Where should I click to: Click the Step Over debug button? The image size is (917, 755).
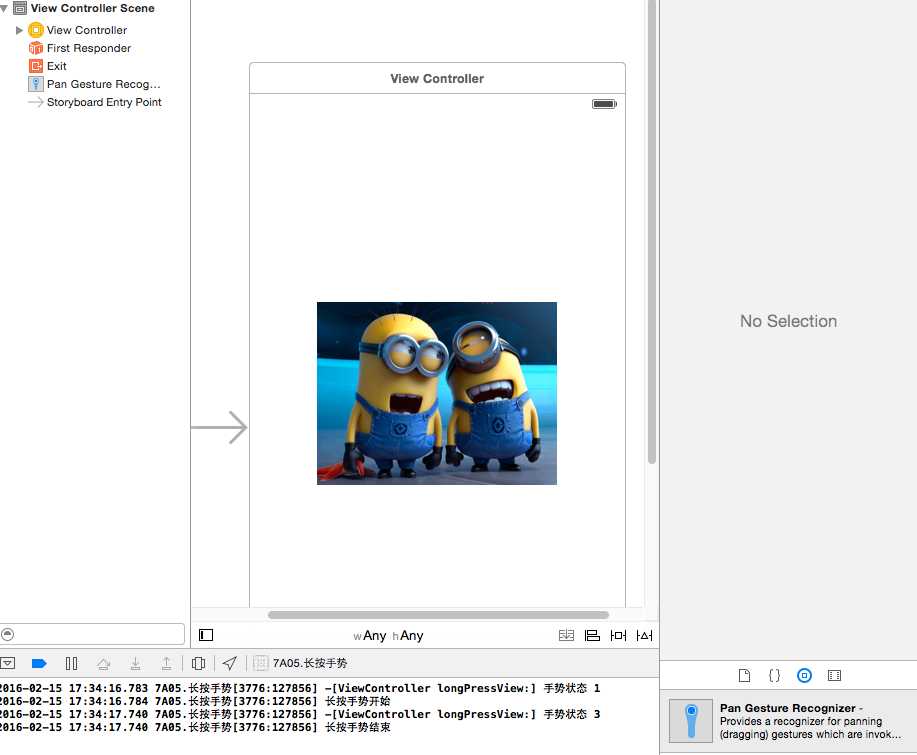tap(104, 664)
